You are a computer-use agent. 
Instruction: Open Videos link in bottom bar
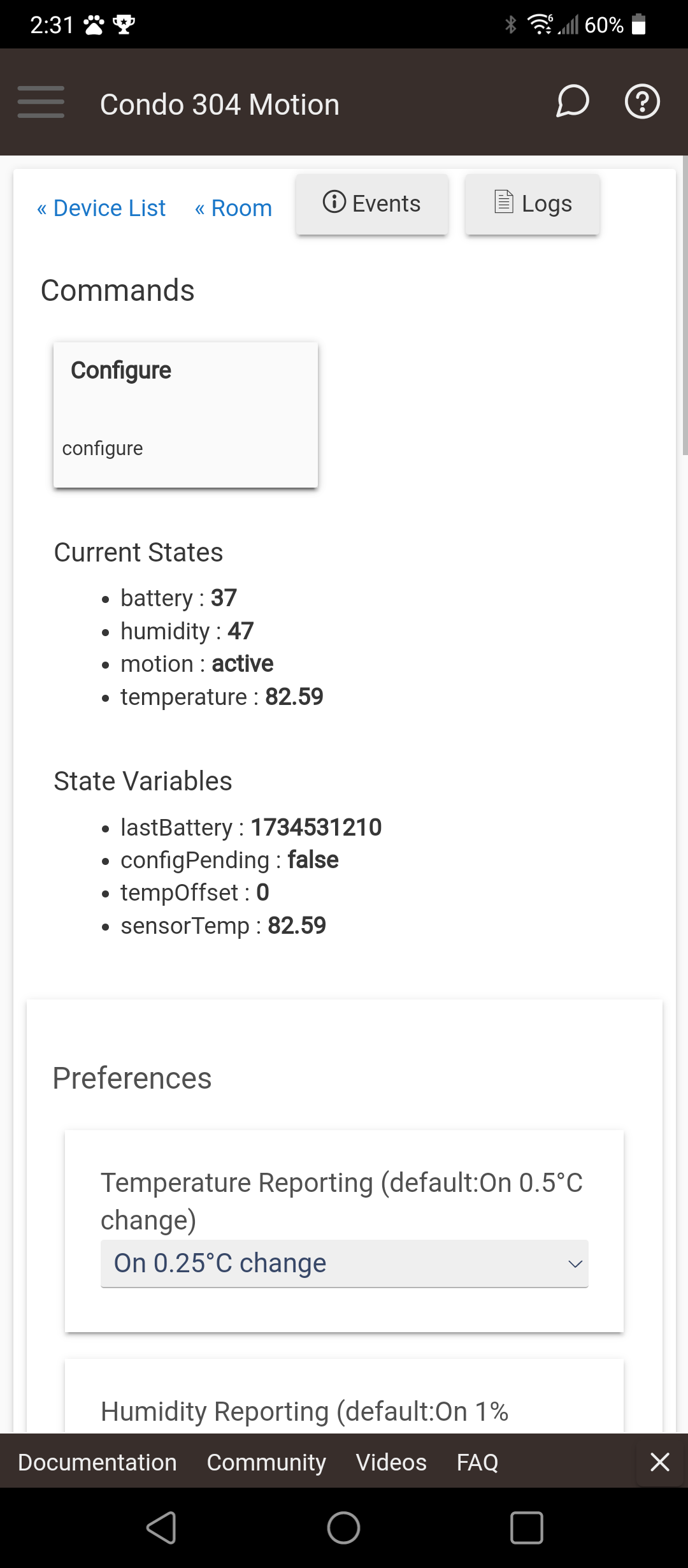tap(391, 1462)
